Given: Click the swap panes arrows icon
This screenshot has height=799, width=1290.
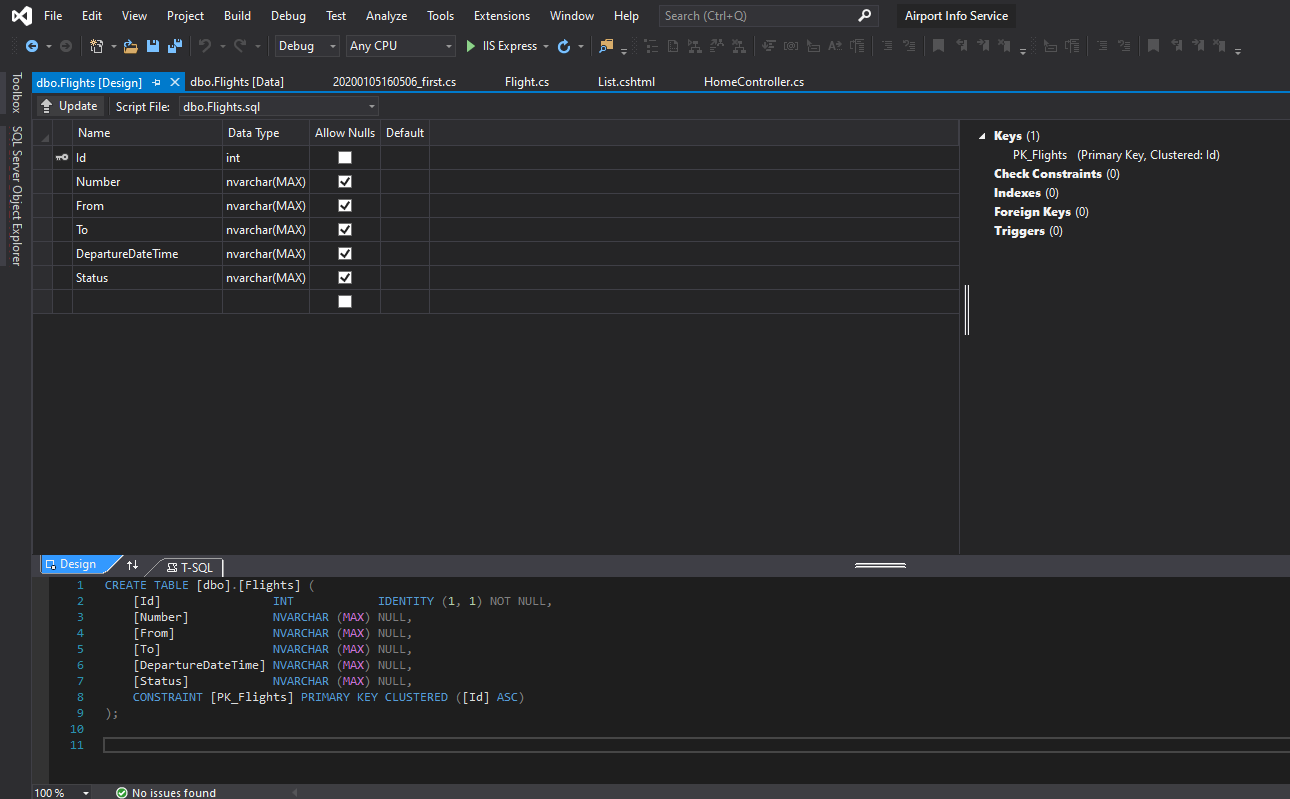Looking at the screenshot, I should click(x=133, y=566).
